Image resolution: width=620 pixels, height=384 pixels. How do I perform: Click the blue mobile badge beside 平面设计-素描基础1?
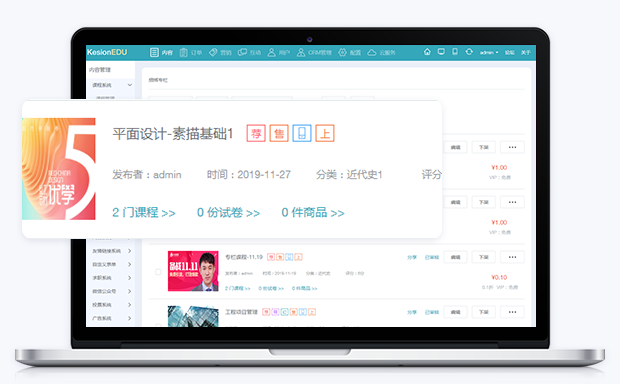click(x=302, y=133)
